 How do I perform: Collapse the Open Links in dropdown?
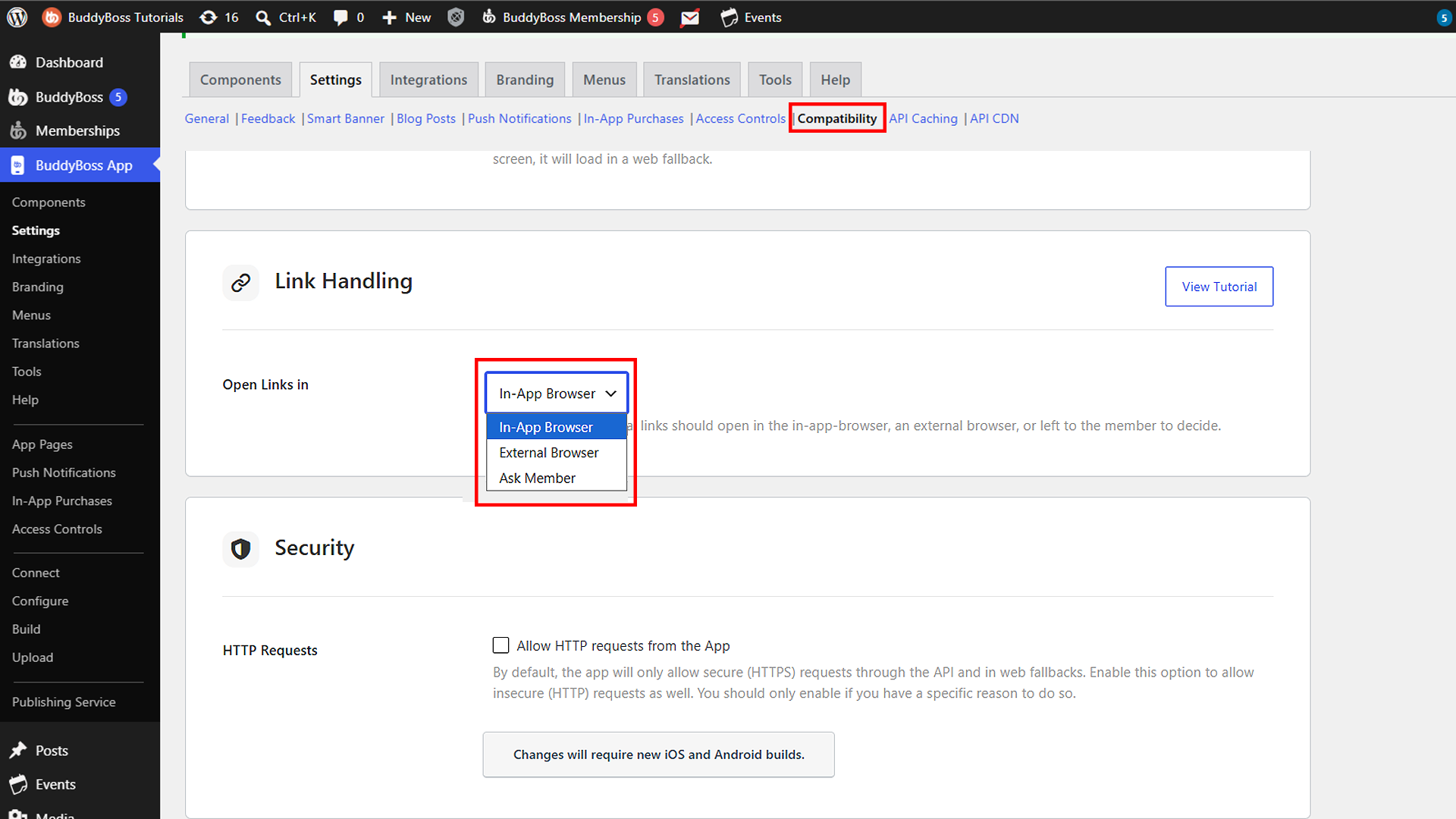click(557, 393)
